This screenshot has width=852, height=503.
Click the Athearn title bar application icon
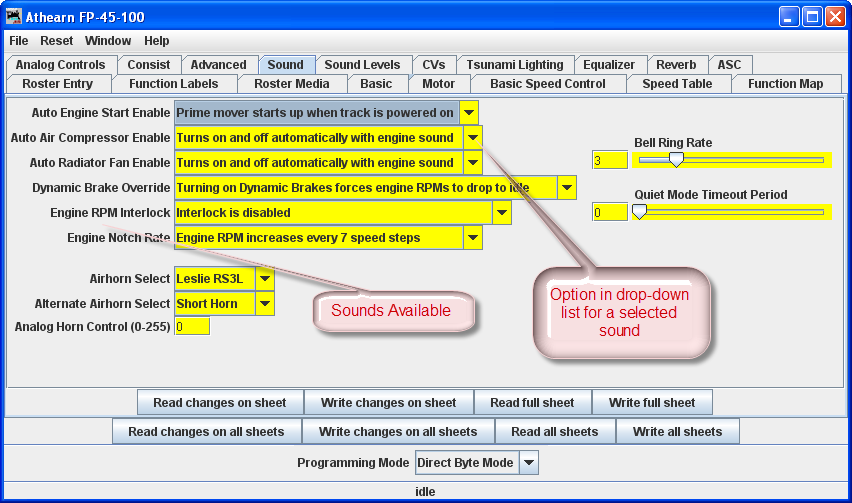14,16
